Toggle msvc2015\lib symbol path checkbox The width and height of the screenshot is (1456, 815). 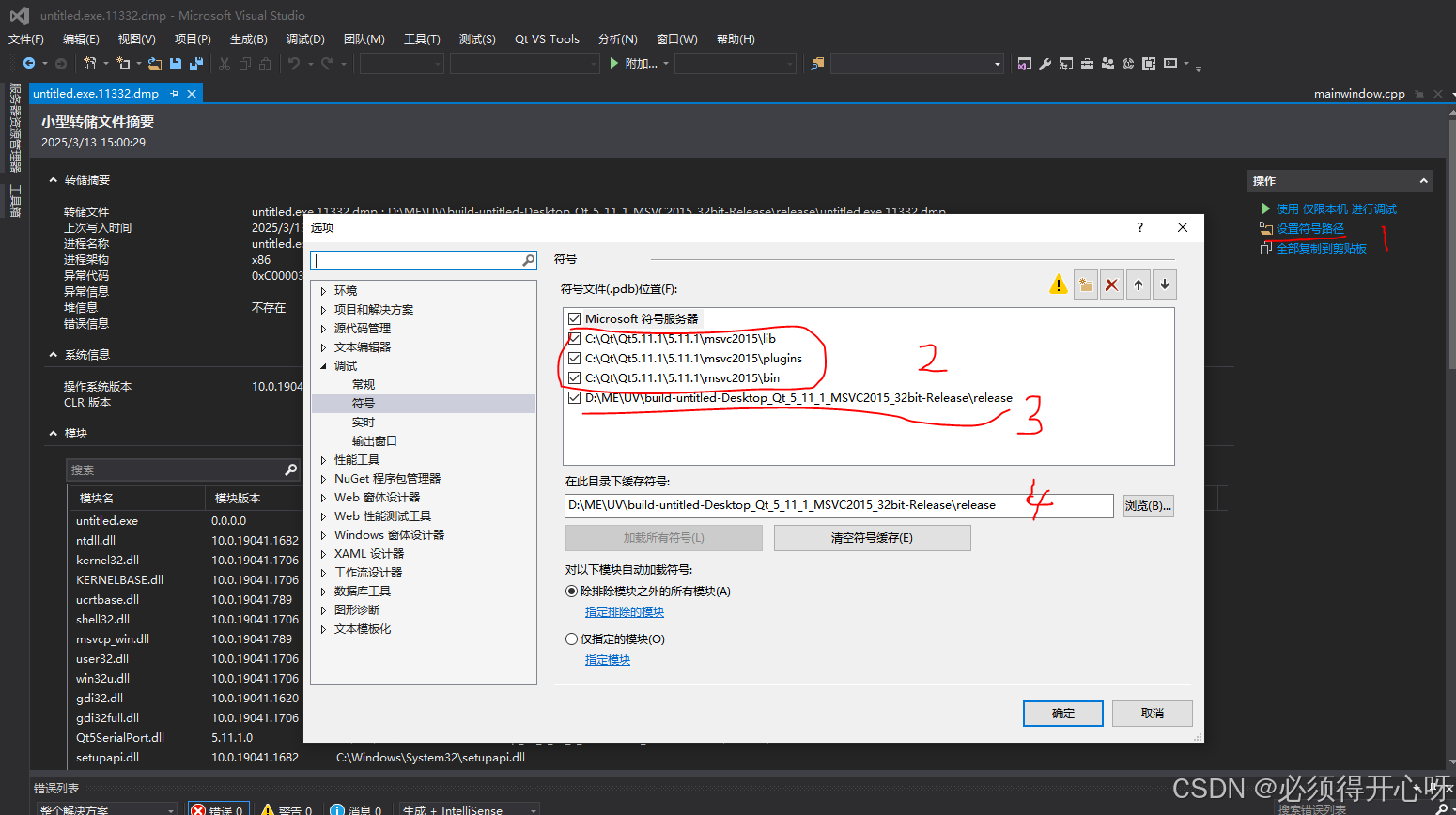[574, 339]
